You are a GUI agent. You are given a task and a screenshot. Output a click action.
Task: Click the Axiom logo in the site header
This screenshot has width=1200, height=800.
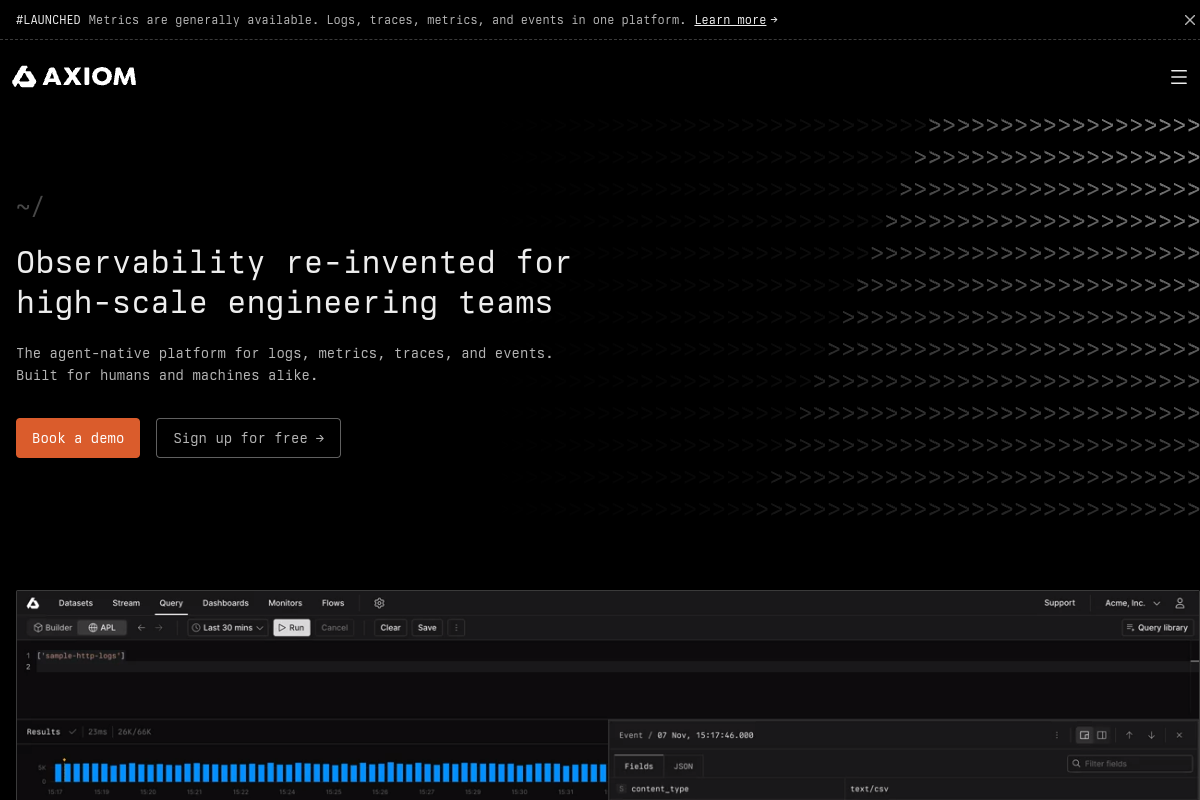click(x=74, y=77)
